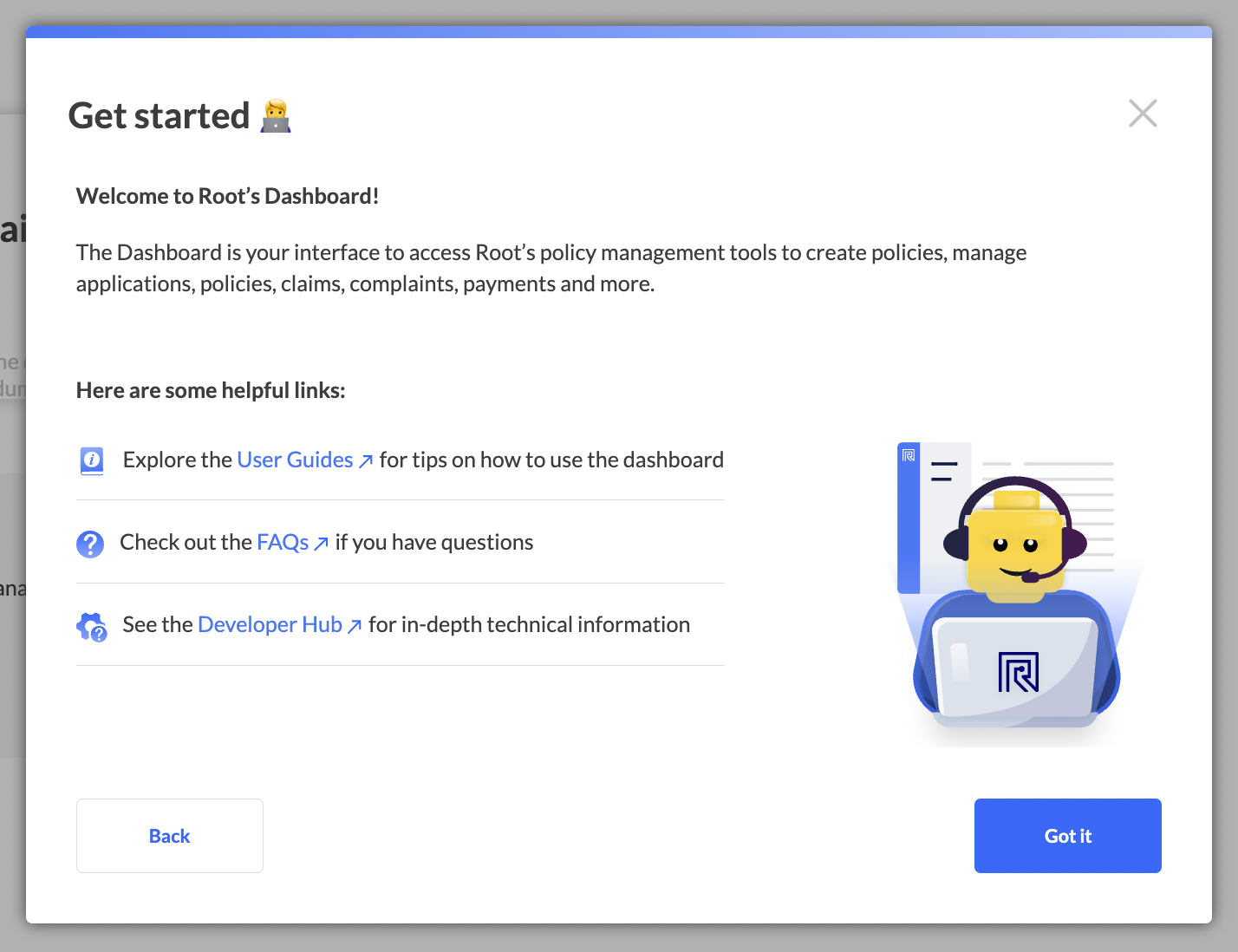1238x952 pixels.
Task: Open the FAQs link
Action: 283,542
